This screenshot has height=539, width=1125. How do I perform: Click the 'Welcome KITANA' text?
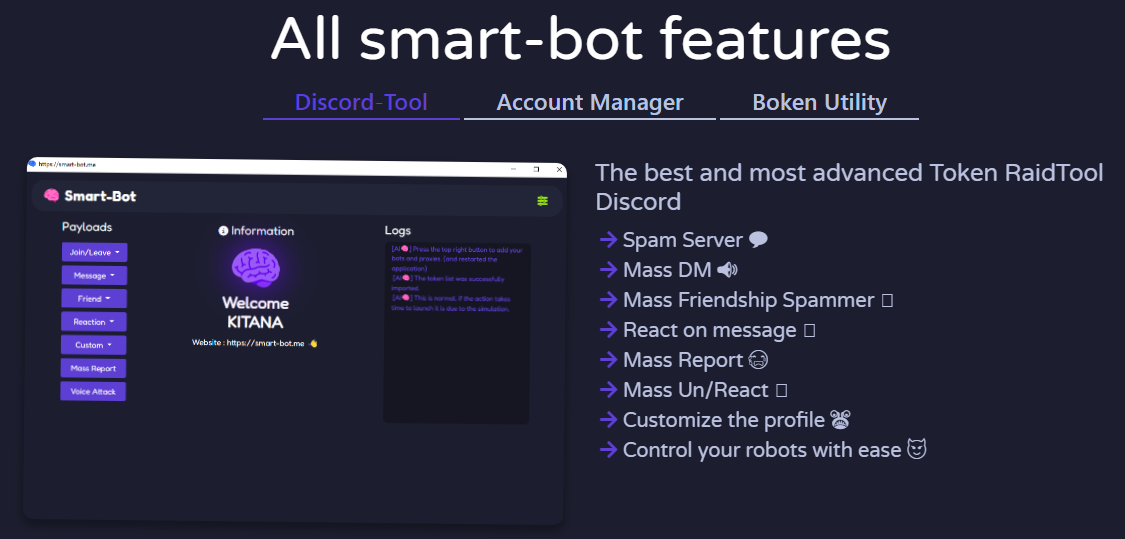coord(255,312)
